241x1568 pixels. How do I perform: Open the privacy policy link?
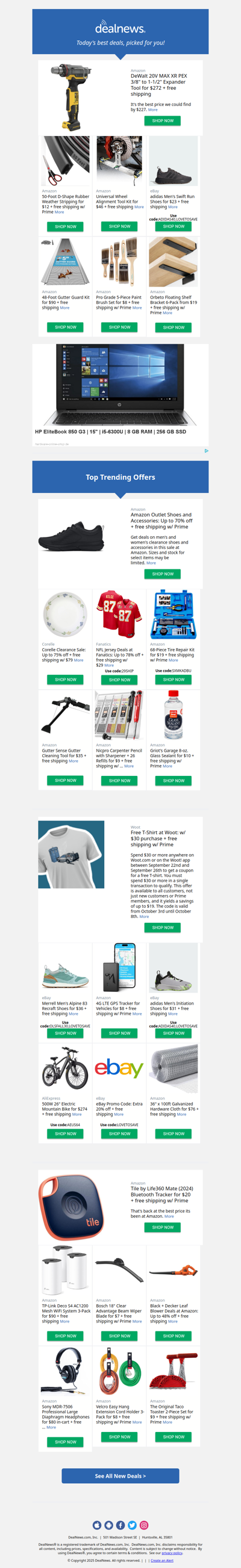(x=172, y=1552)
